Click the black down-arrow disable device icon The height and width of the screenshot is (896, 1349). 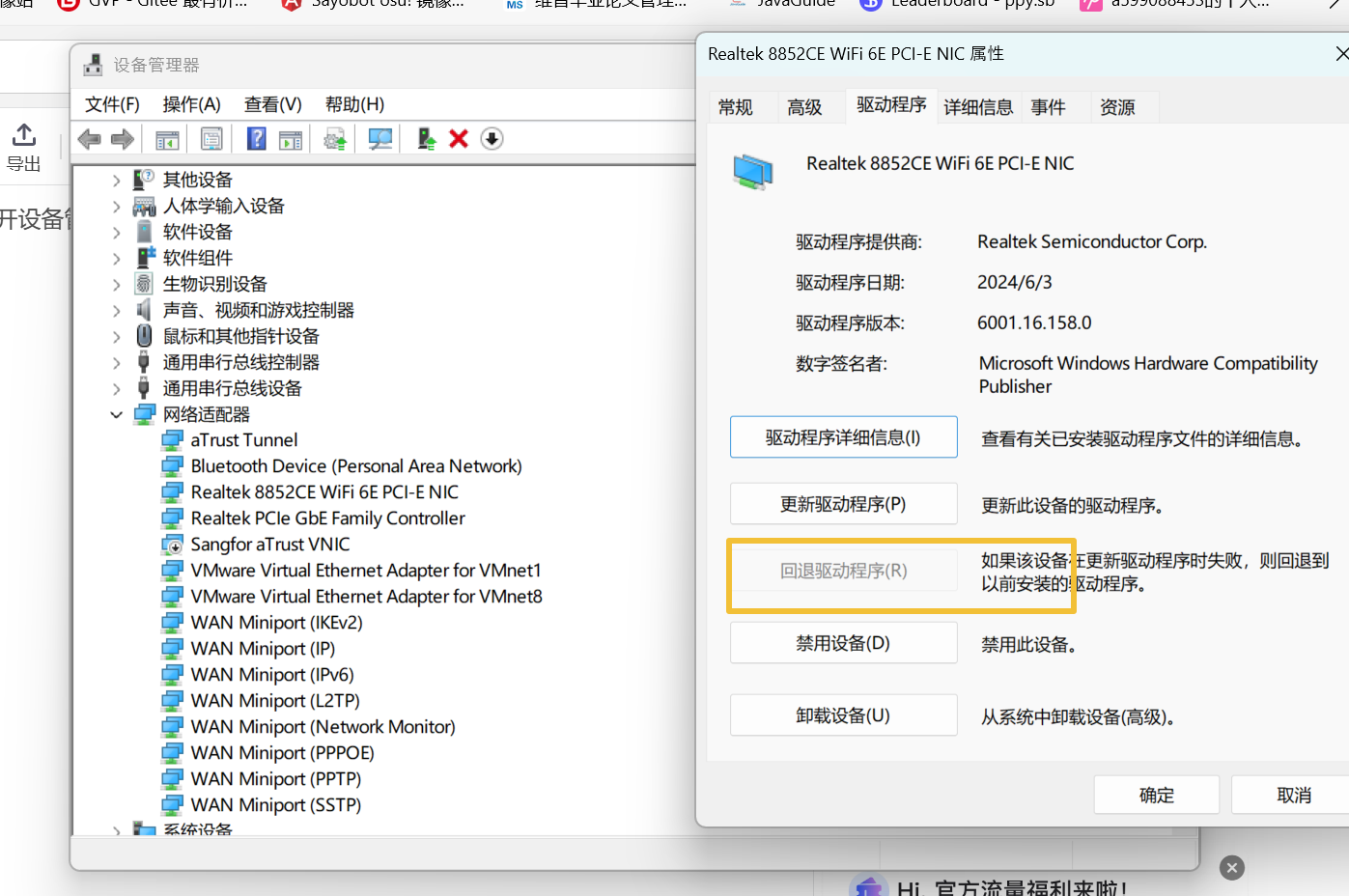pyautogui.click(x=492, y=139)
